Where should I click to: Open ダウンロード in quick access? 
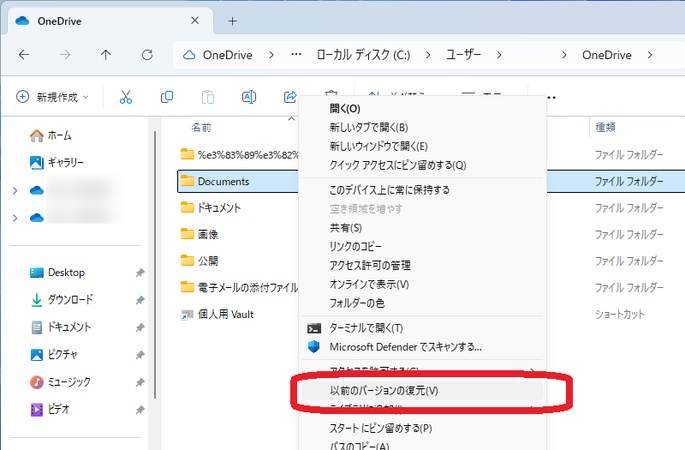pos(62,300)
